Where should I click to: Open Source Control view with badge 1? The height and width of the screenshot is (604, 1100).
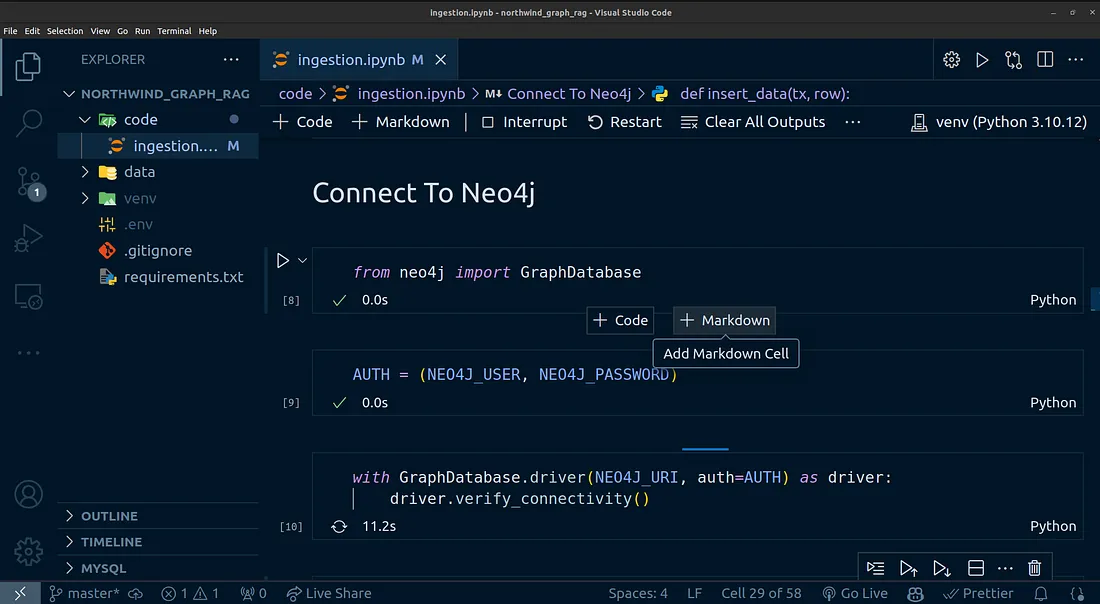tap(30, 184)
